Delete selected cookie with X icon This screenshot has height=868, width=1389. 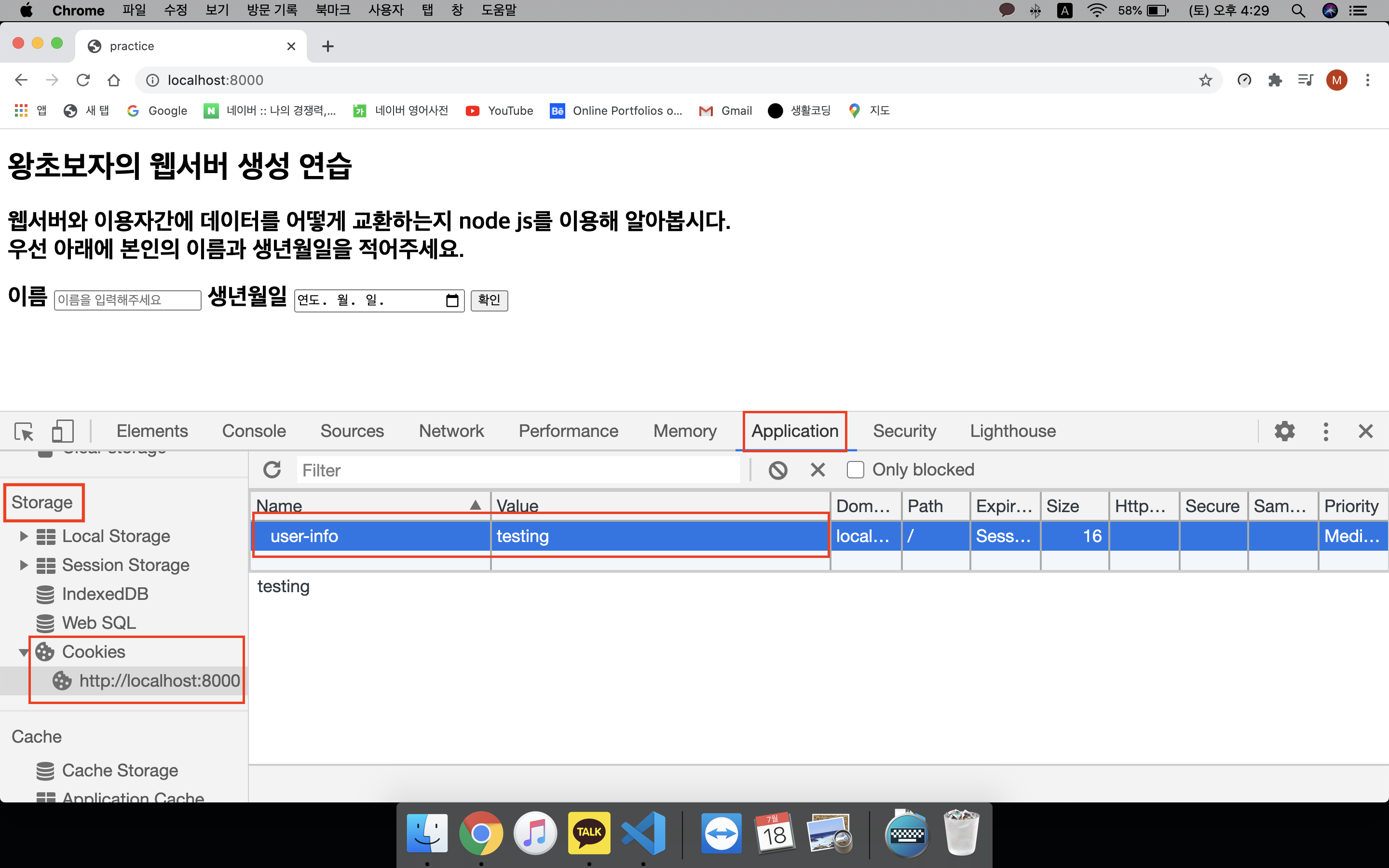pyautogui.click(x=817, y=470)
